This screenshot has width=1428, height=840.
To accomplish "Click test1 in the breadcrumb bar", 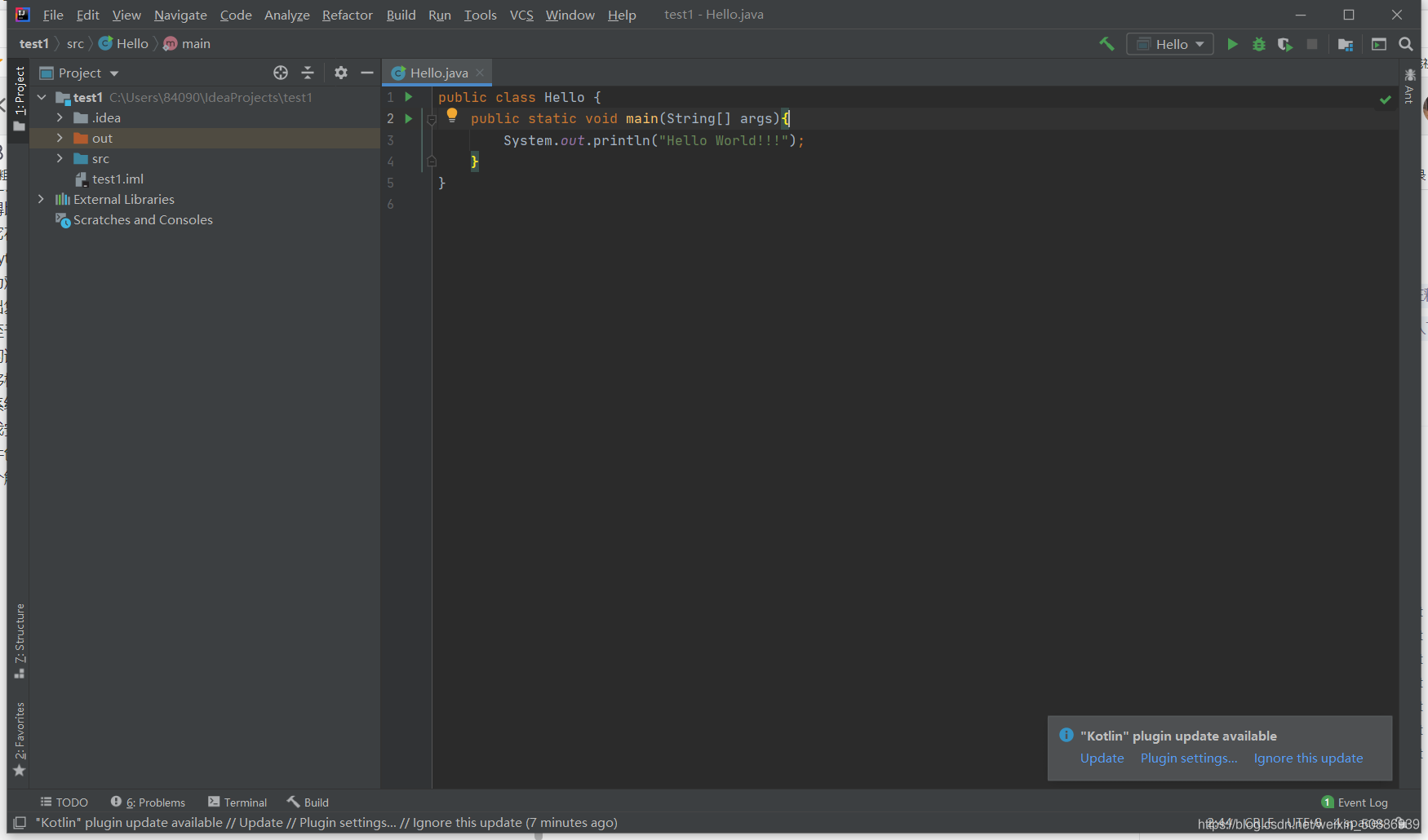I will 34,44.
